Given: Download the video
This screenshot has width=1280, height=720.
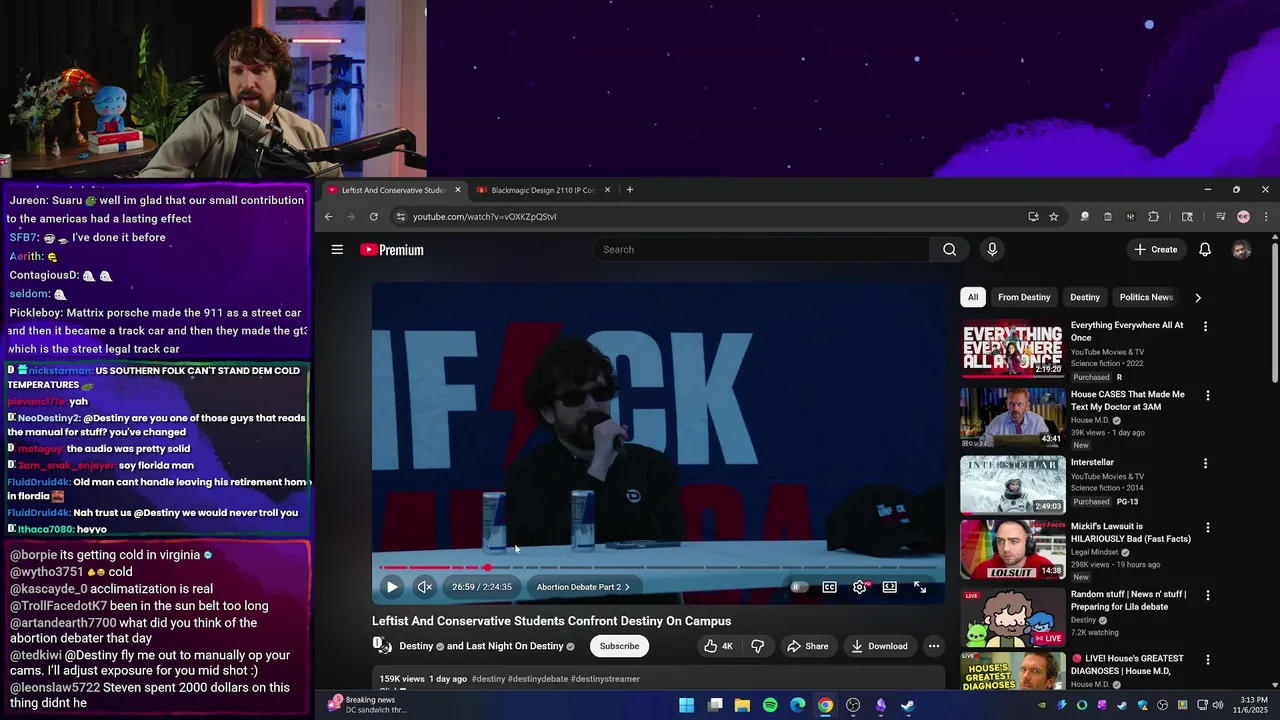Looking at the screenshot, I should pos(879,646).
